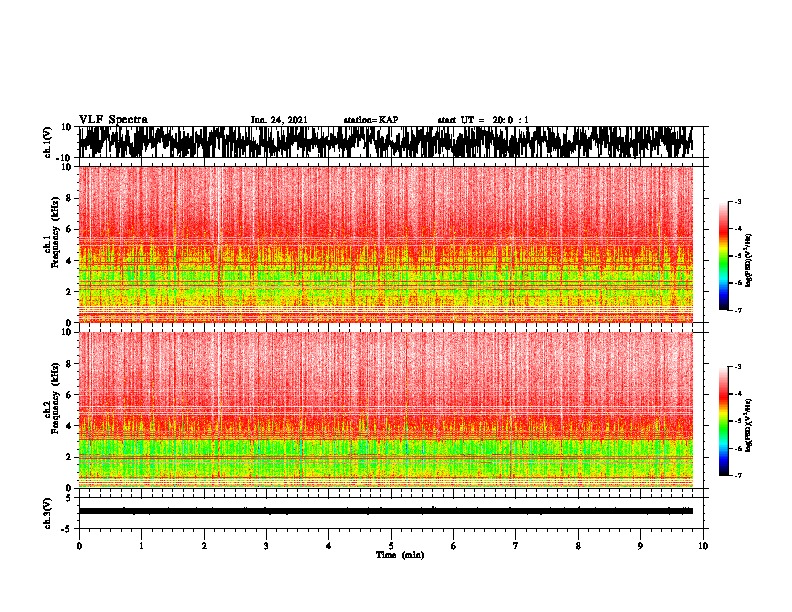
Task: Click the "-7" label on ch.1 color bar
Action: click(x=737, y=310)
